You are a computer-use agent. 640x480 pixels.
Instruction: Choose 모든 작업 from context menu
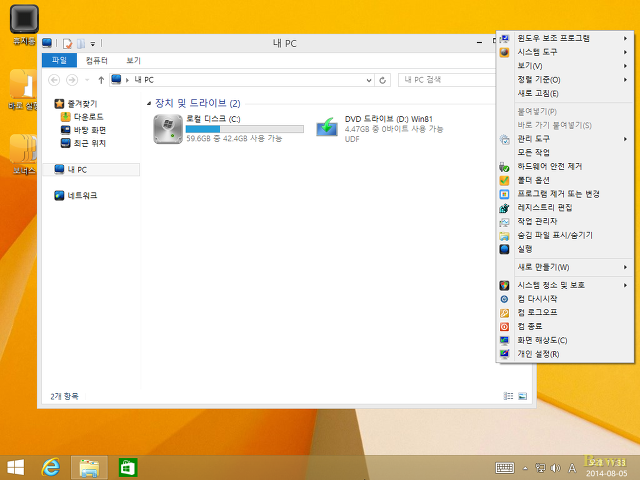point(565,153)
